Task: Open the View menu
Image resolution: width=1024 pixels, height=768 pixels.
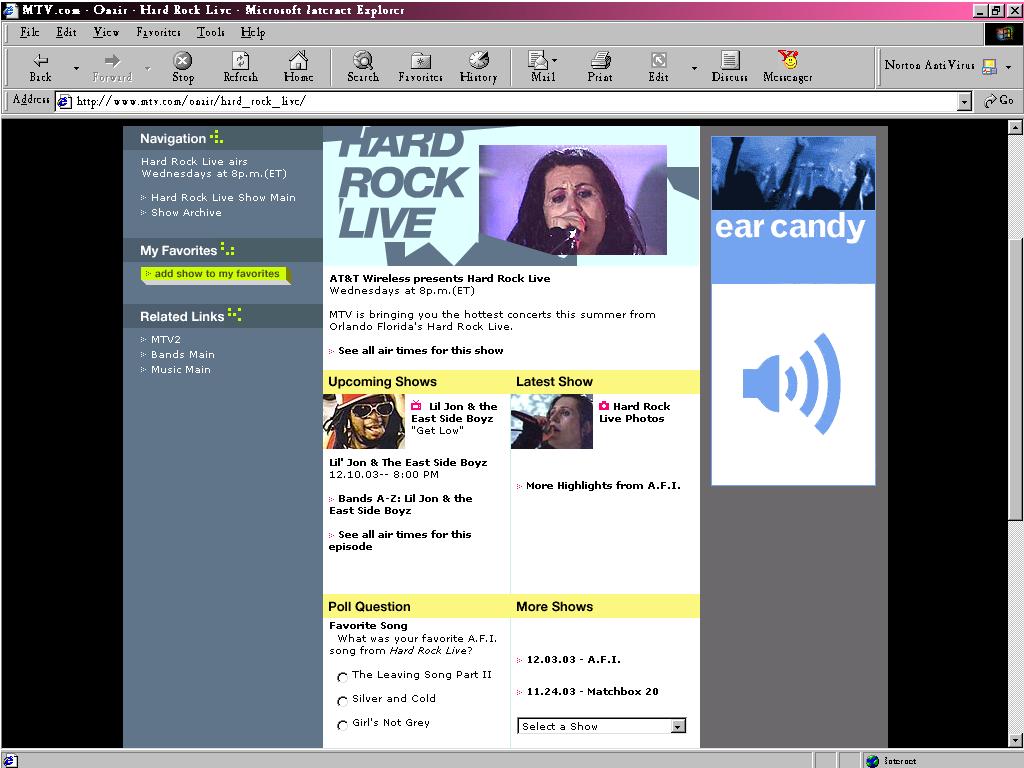Action: point(106,32)
